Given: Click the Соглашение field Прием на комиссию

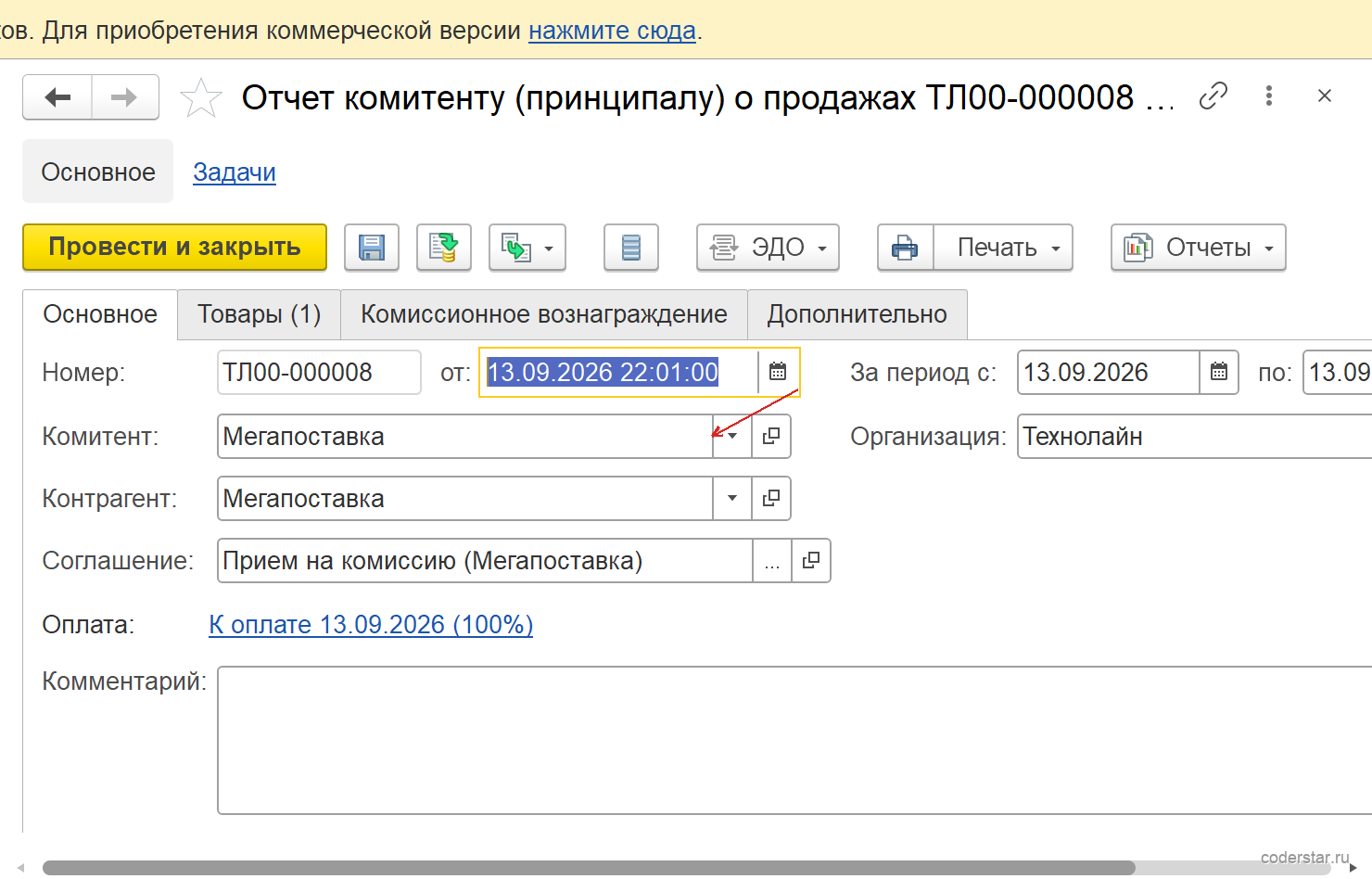Looking at the screenshot, I should pyautogui.click(x=485, y=560).
